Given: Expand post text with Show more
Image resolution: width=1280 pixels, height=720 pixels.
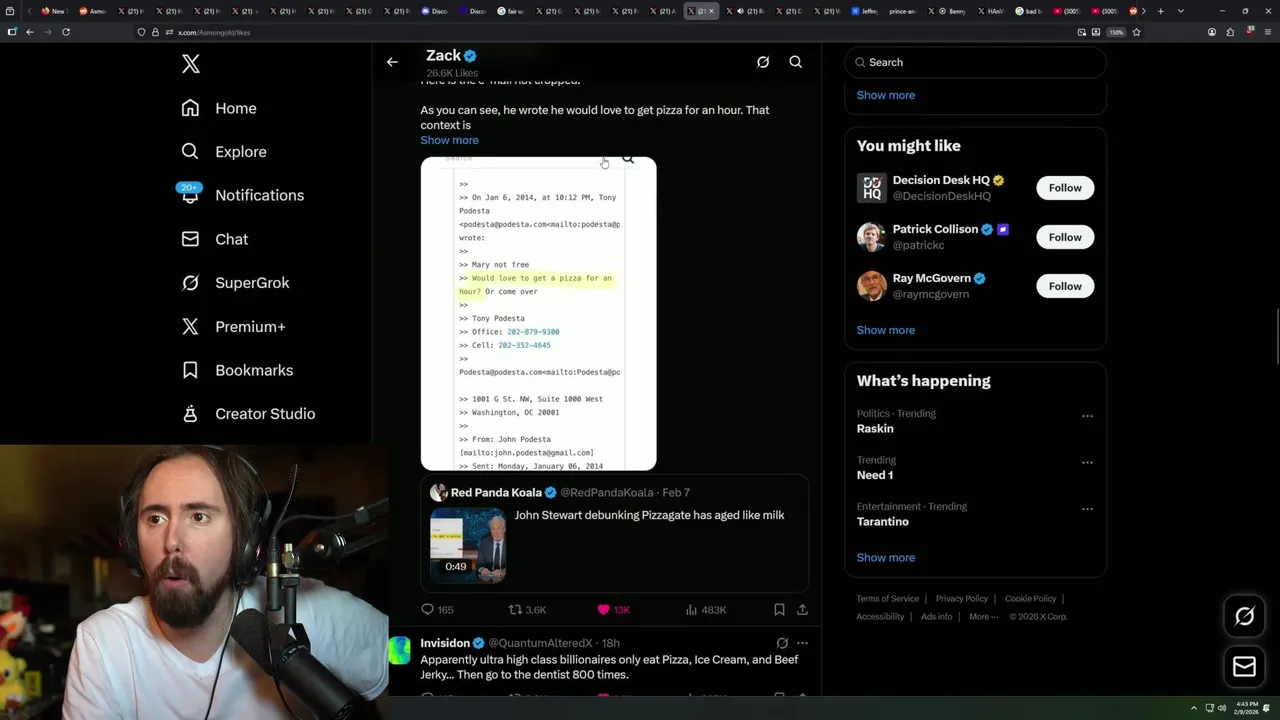Looking at the screenshot, I should tap(449, 140).
